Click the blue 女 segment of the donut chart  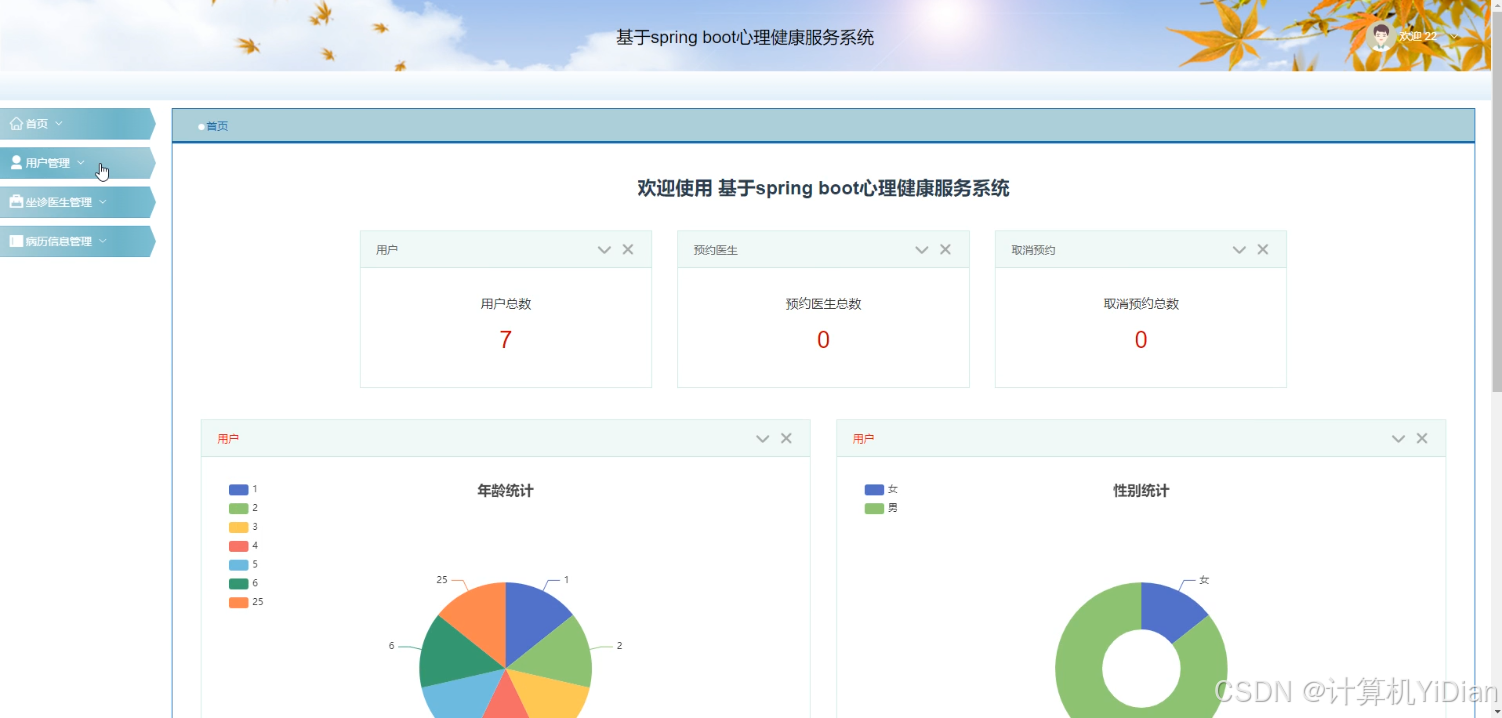(x=1167, y=610)
